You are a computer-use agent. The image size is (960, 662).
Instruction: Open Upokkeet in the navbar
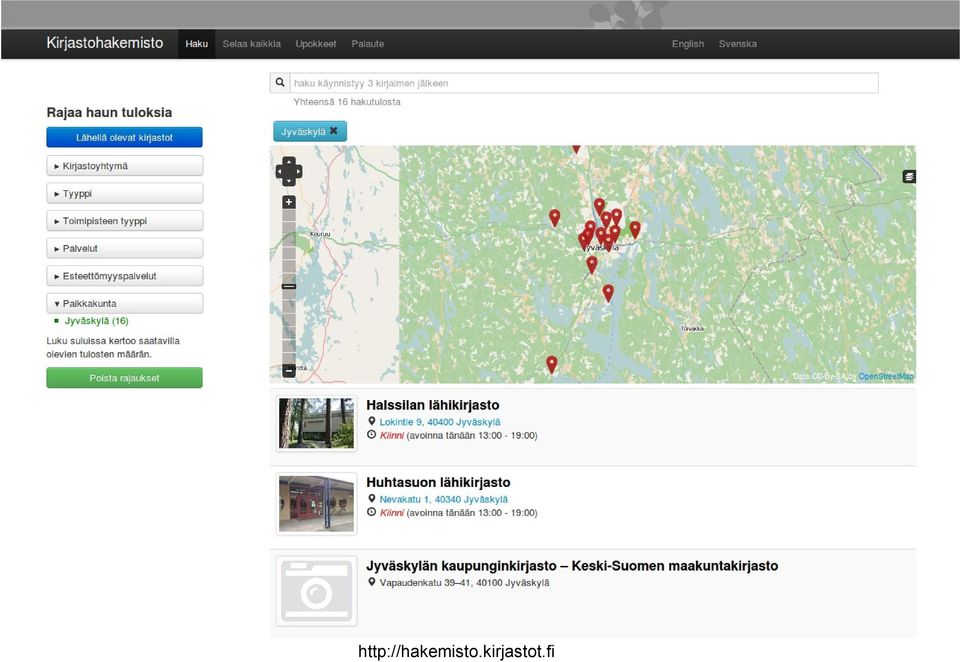pyautogui.click(x=316, y=44)
